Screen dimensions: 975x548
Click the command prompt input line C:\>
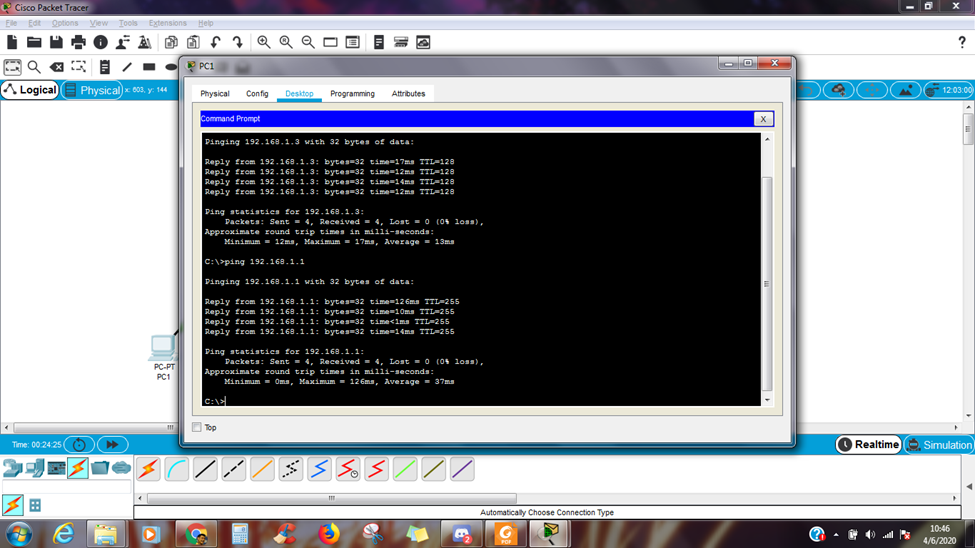pos(215,401)
